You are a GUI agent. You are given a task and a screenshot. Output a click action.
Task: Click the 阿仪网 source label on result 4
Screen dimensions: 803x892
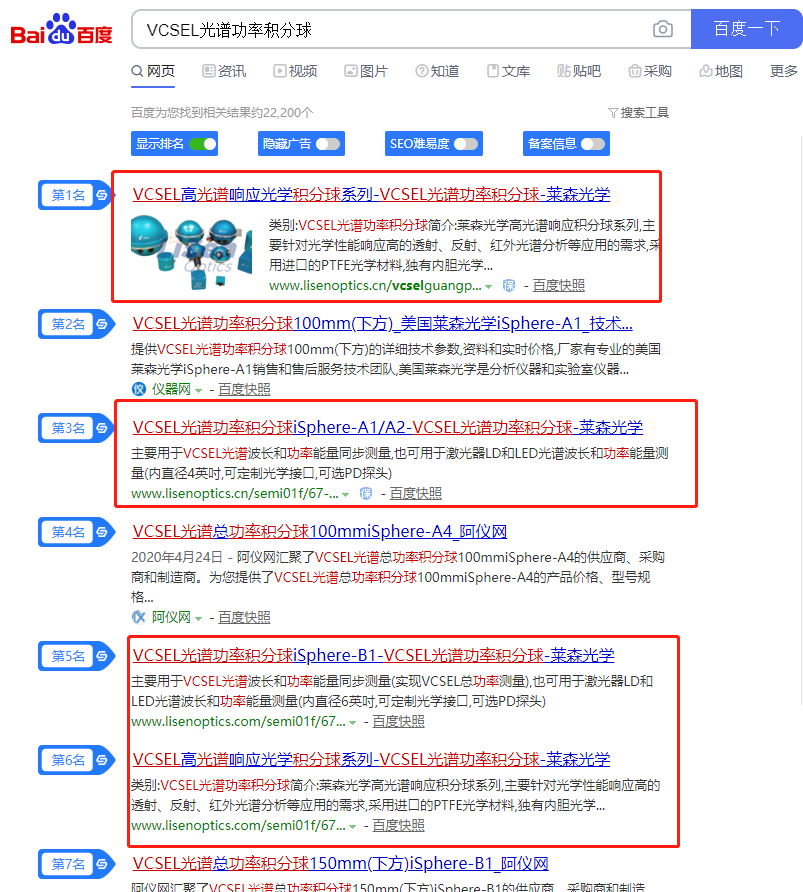[x=171, y=617]
